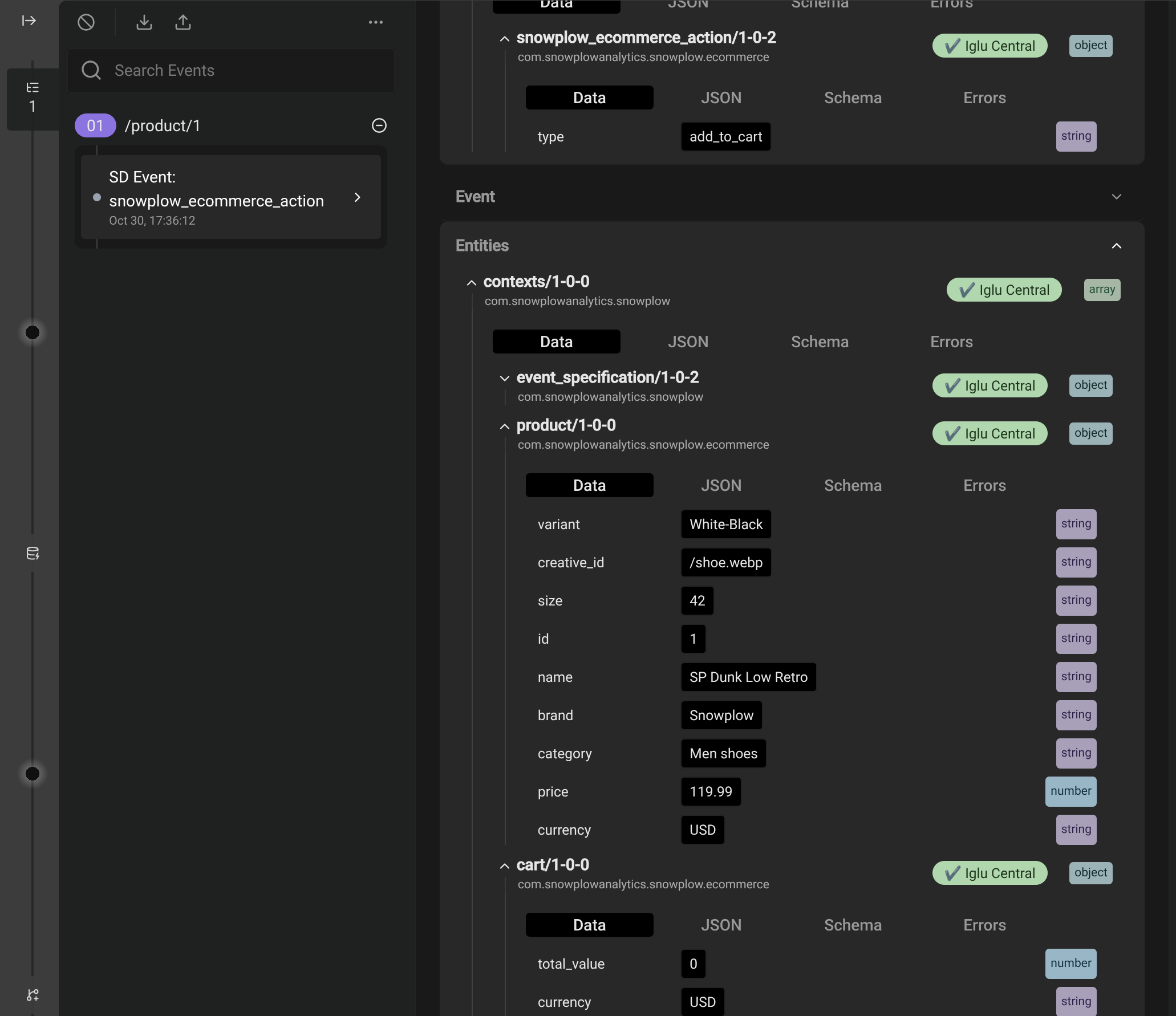Expand event_specification/1-0-2 entity
The width and height of the screenshot is (1176, 1016).
click(504, 378)
